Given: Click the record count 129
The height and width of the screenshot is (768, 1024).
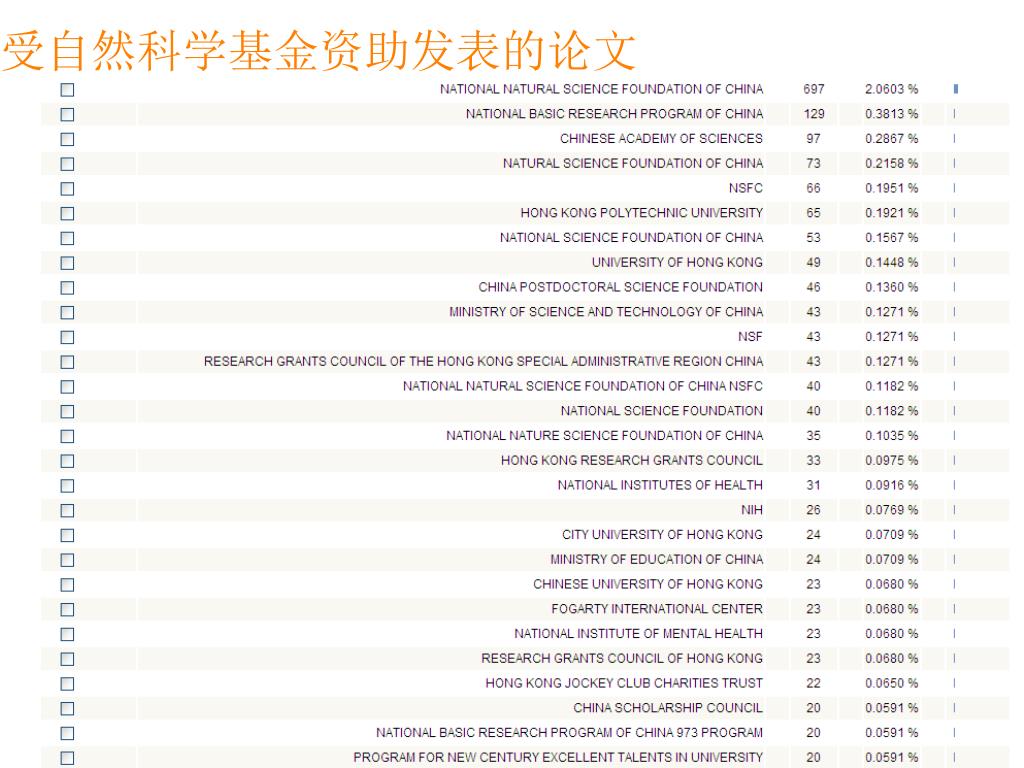Looking at the screenshot, I should click(814, 114).
